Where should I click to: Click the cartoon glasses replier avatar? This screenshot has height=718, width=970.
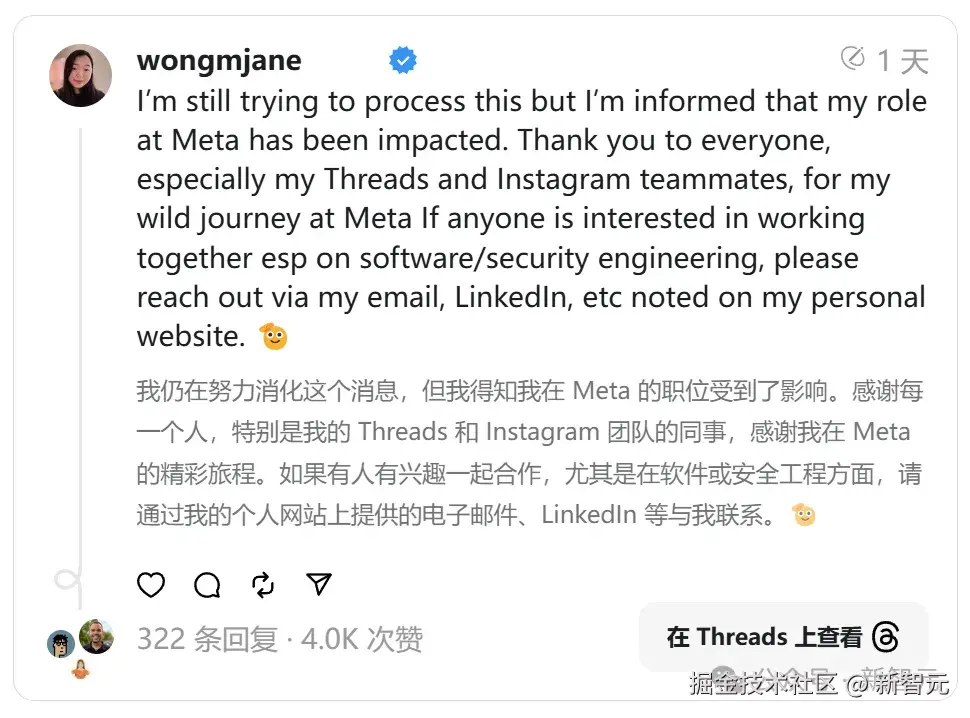click(x=61, y=644)
